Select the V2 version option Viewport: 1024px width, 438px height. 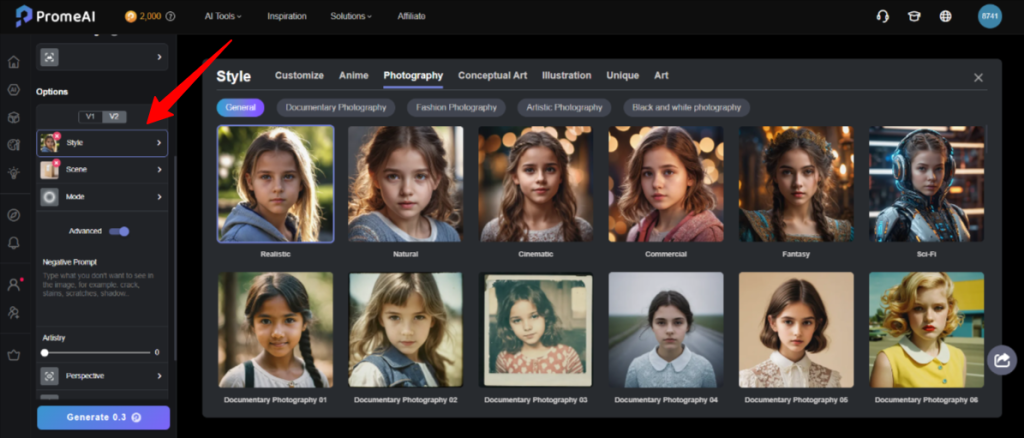click(114, 116)
